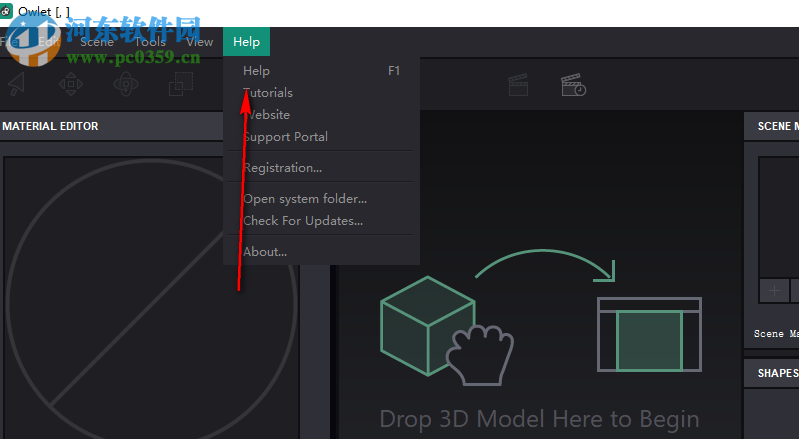Click the material preview circle
This screenshot has height=439, width=799.
pyautogui.click(x=151, y=304)
